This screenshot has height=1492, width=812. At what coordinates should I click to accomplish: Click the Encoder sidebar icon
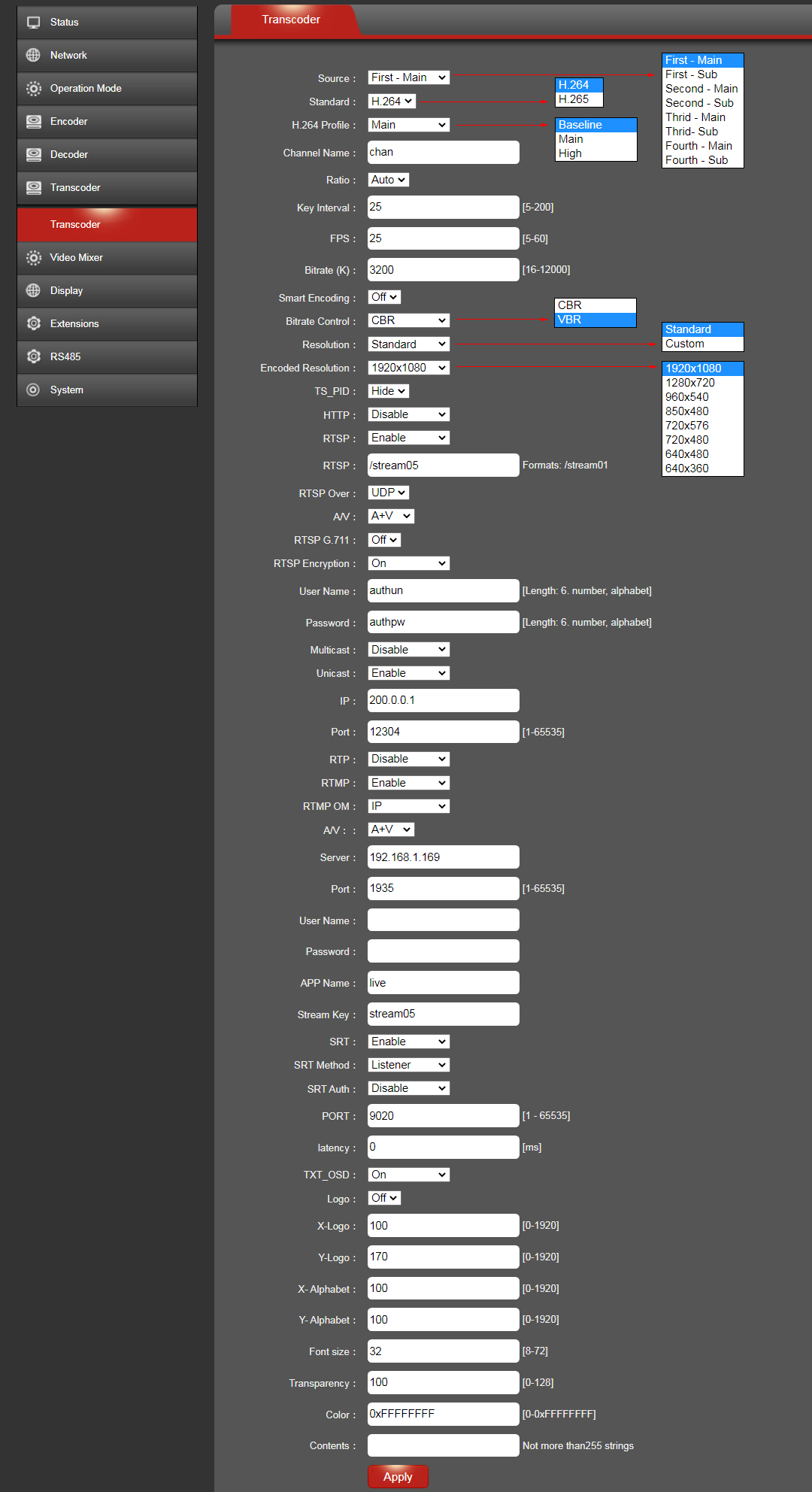33,122
